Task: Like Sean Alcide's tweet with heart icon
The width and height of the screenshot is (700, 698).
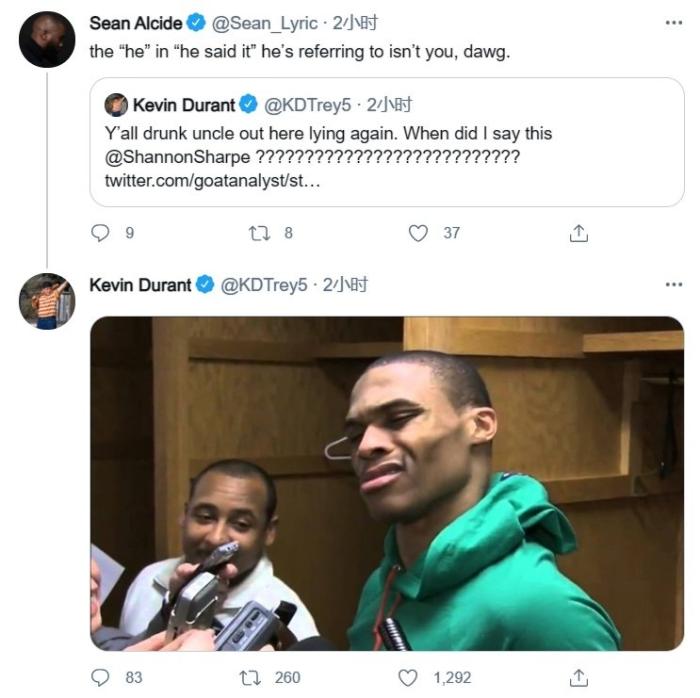Action: click(418, 233)
